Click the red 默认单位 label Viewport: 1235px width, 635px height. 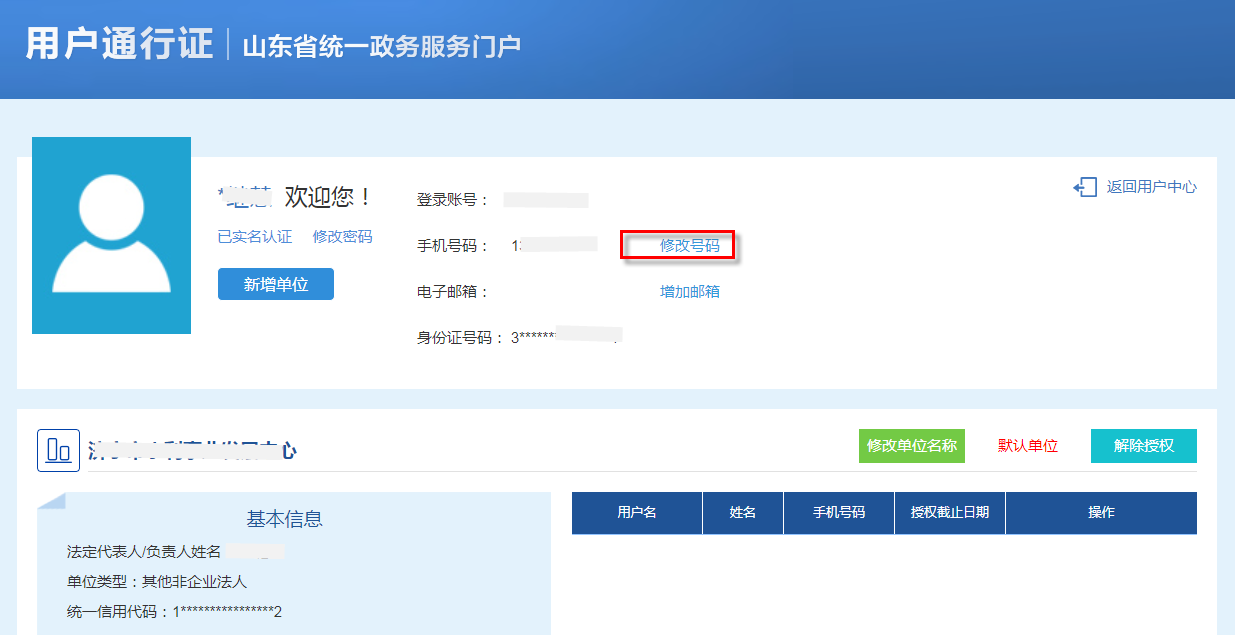(x=1027, y=446)
